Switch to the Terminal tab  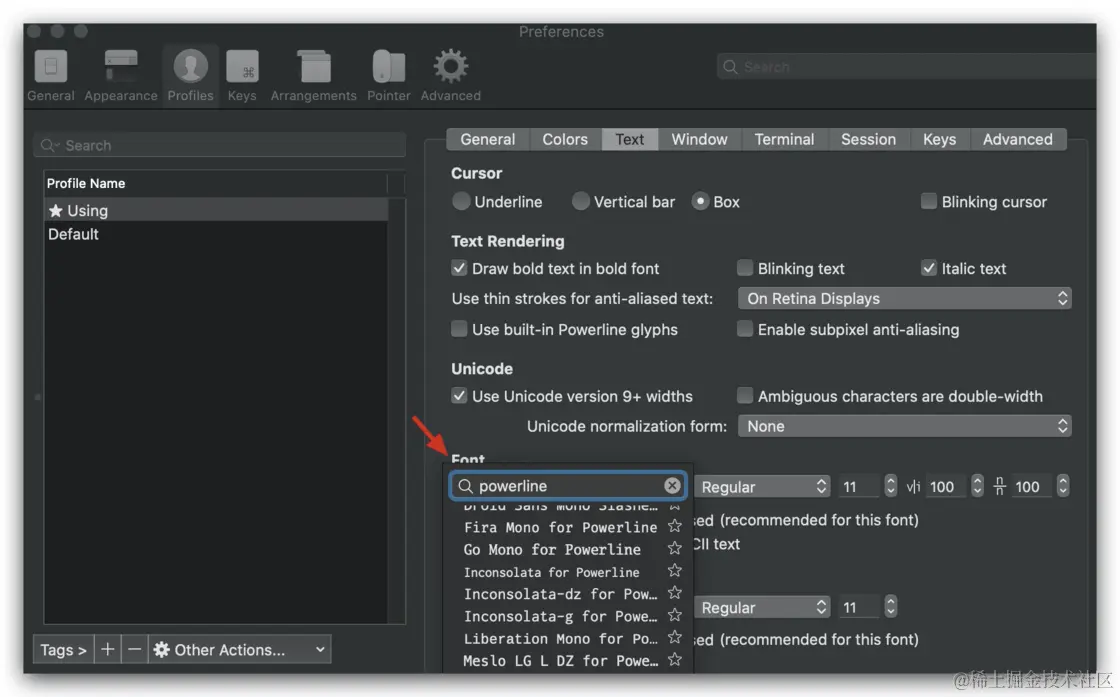(784, 139)
